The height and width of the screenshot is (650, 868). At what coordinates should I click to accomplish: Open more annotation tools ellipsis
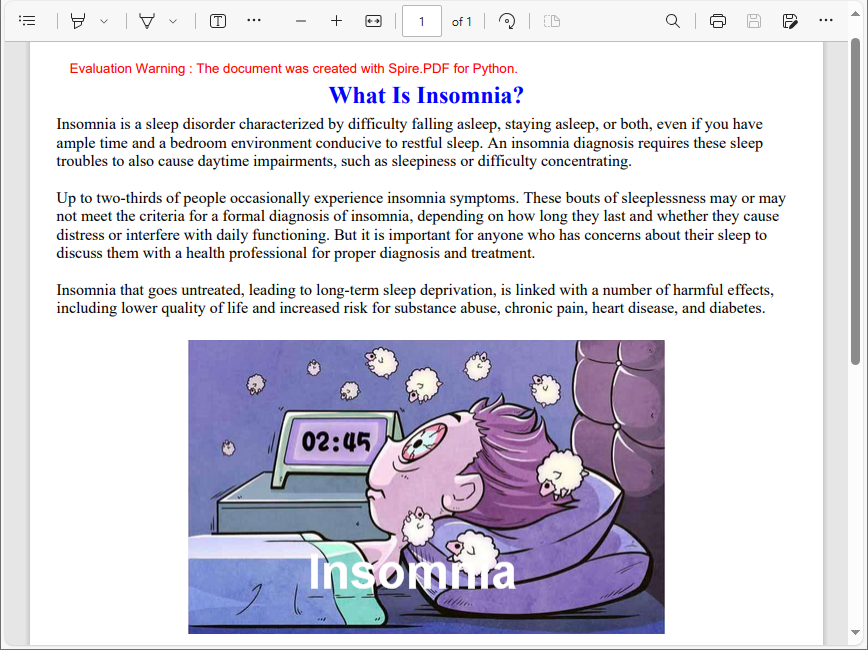point(254,20)
